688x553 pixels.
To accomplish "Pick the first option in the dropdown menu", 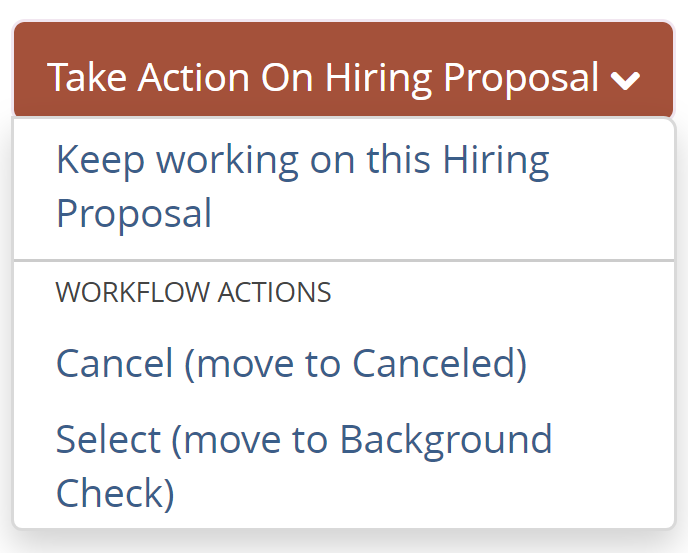I will tap(302, 187).
